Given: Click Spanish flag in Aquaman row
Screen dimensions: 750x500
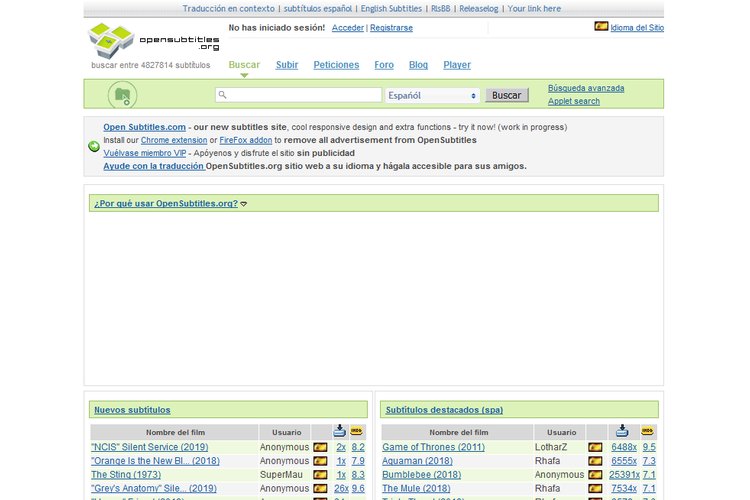Looking at the screenshot, I should pos(595,461).
